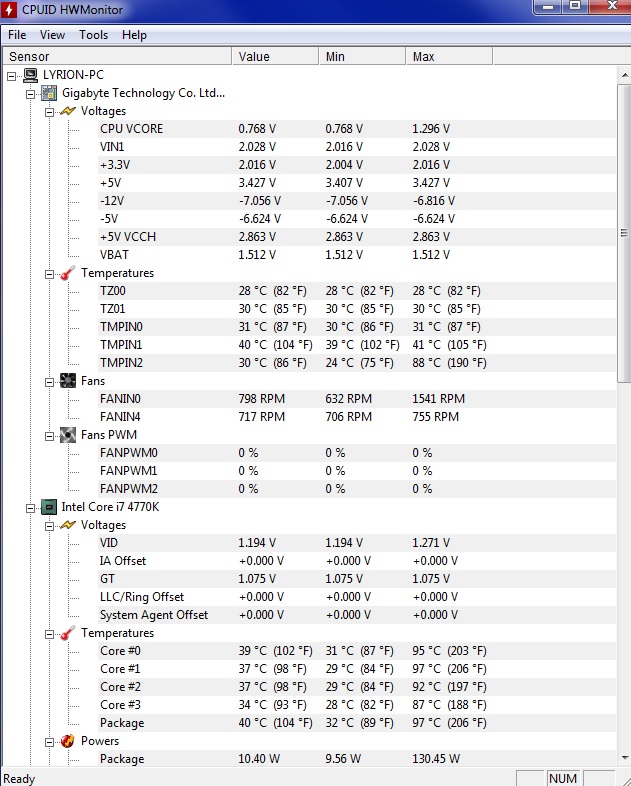Click the 1.296 V CPU VCORE max value

click(431, 129)
